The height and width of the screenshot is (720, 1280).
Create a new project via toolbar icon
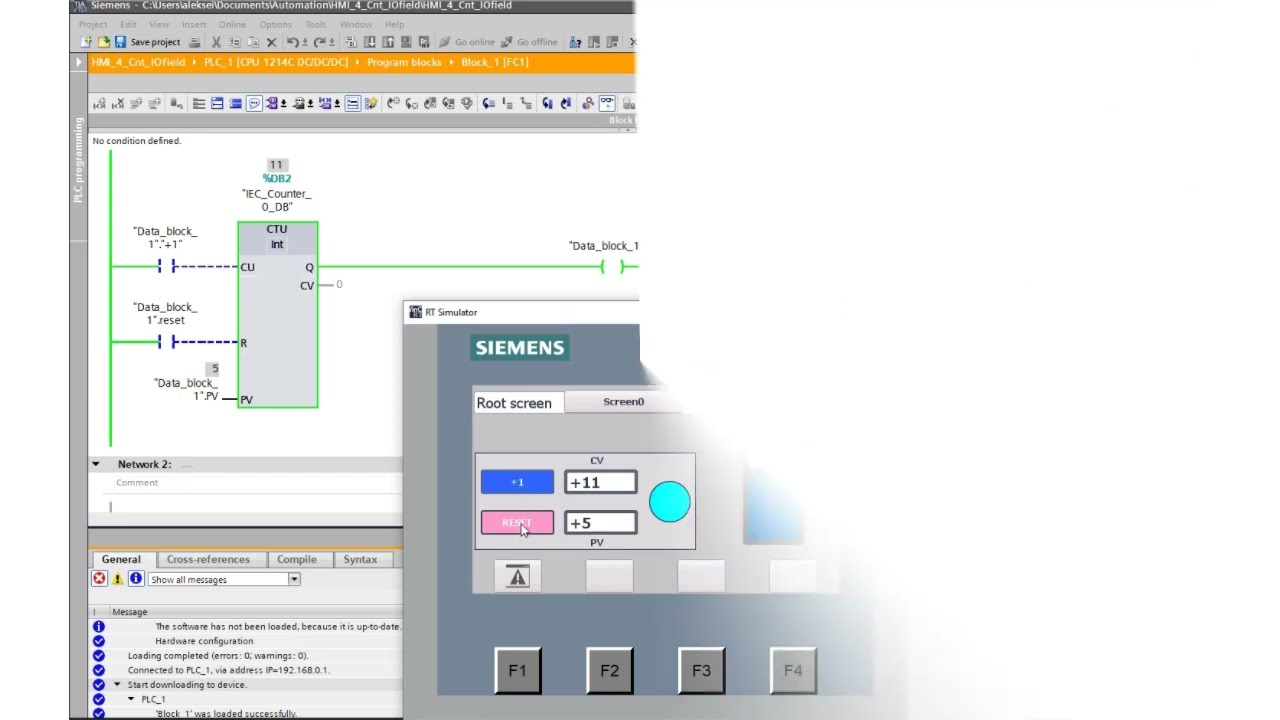click(x=86, y=42)
